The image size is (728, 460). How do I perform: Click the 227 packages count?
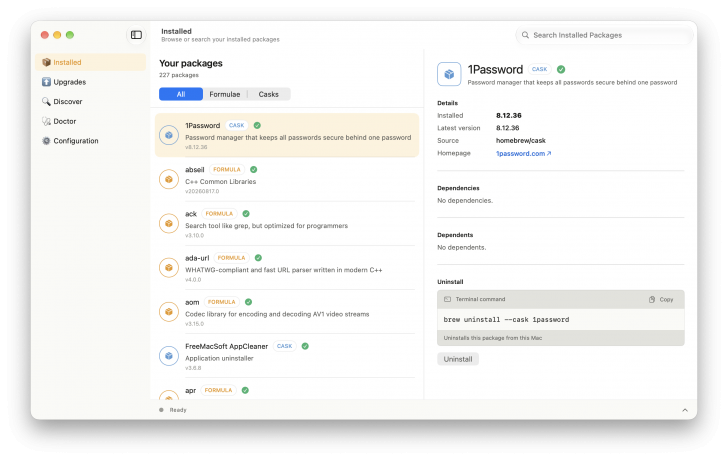179,75
